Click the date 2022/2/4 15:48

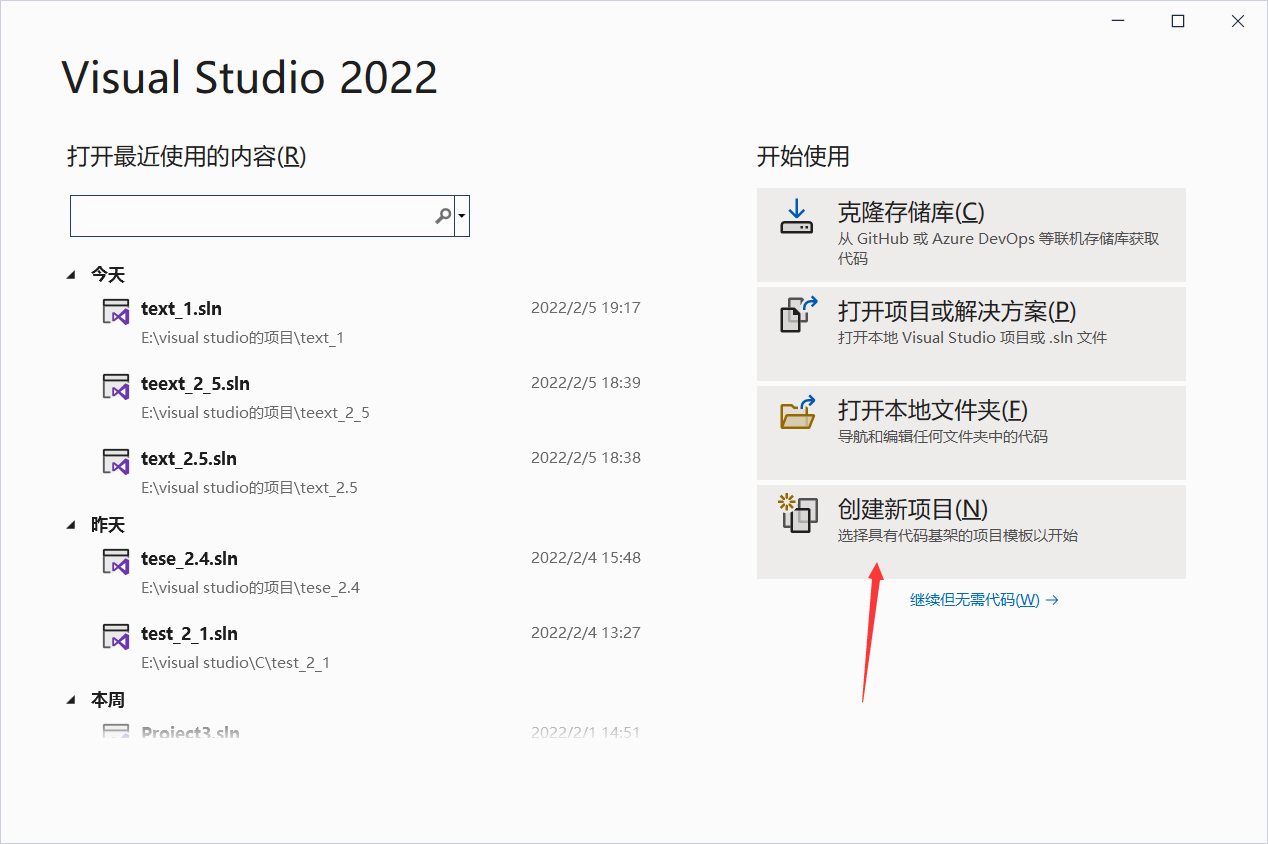point(586,558)
